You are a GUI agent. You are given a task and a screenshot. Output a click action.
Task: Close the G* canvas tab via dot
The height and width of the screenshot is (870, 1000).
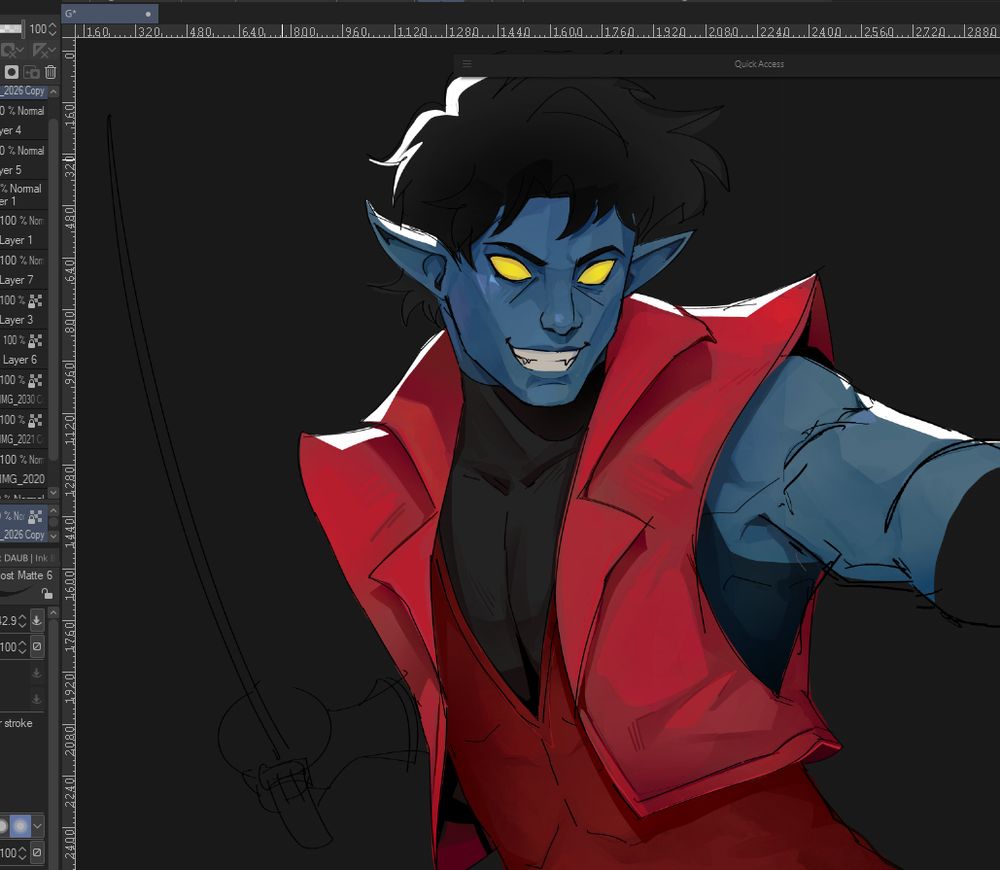148,13
